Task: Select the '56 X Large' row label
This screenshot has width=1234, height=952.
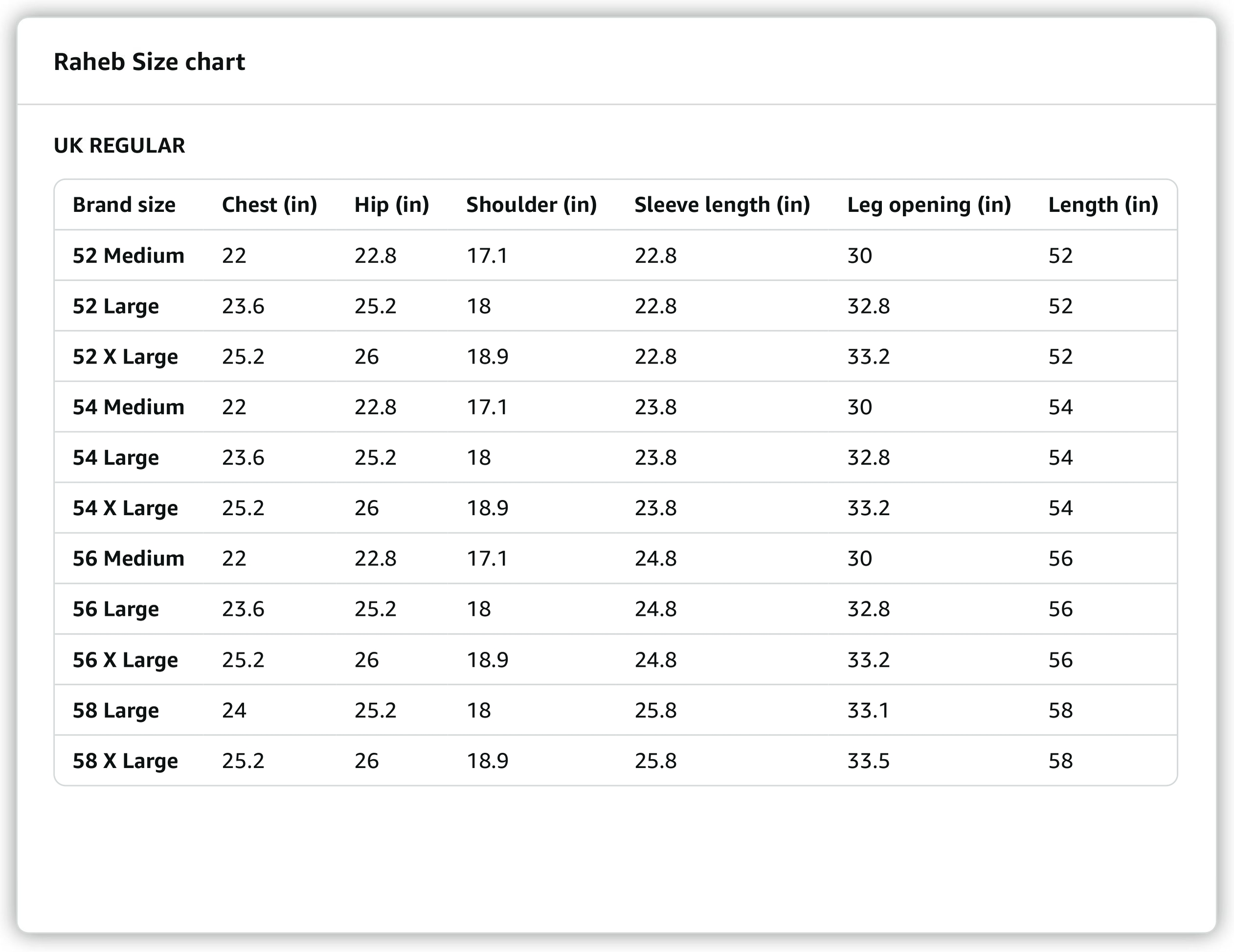Action: point(125,660)
